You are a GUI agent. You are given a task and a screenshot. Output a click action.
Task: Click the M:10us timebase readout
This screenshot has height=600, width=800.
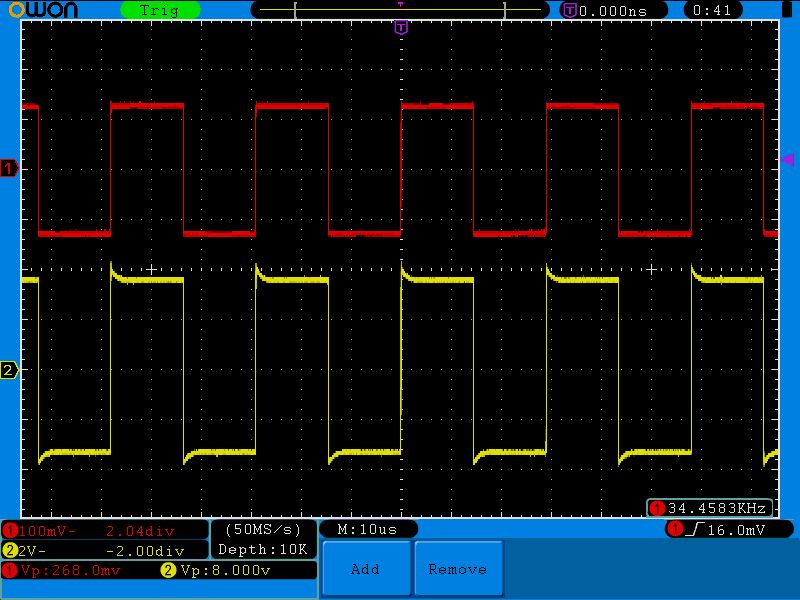pos(367,530)
